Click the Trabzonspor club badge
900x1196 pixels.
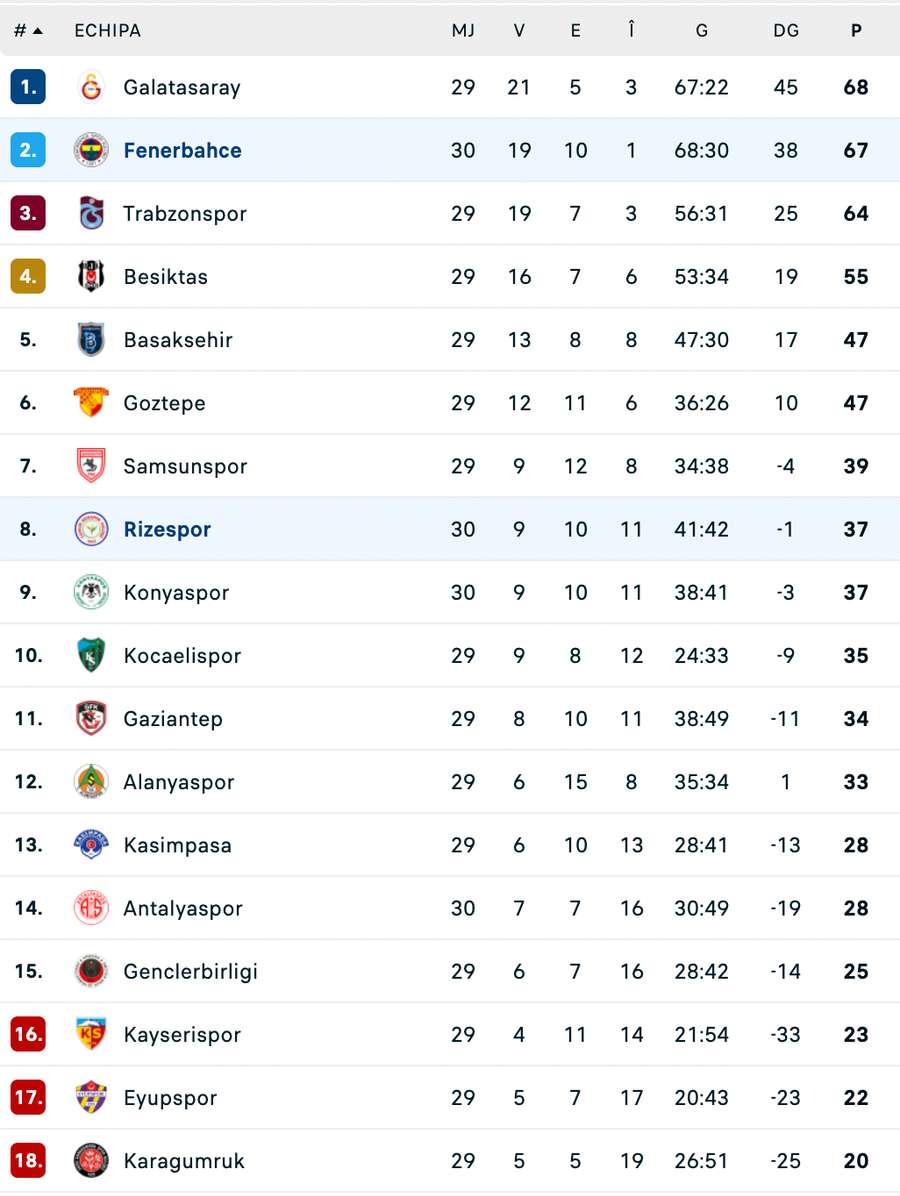pos(91,213)
